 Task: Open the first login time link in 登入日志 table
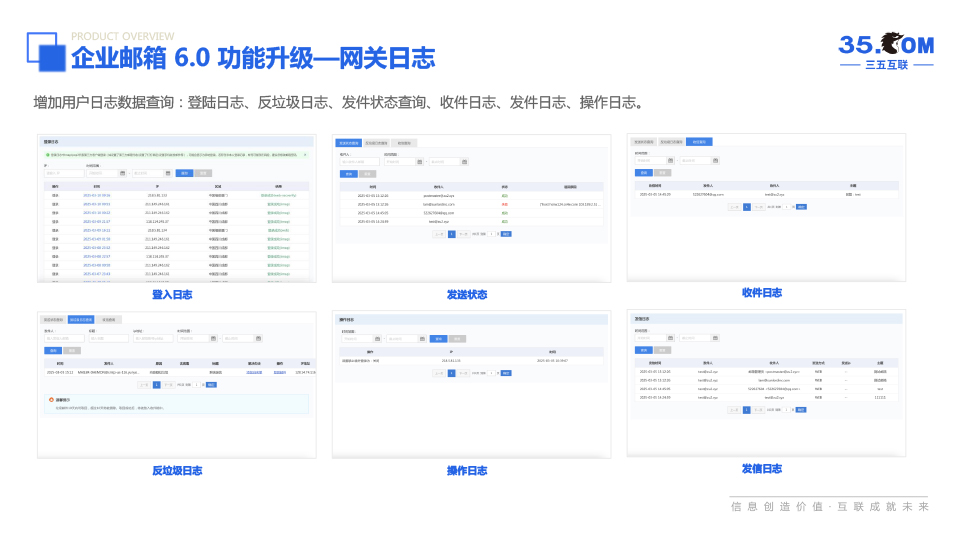(x=96, y=195)
